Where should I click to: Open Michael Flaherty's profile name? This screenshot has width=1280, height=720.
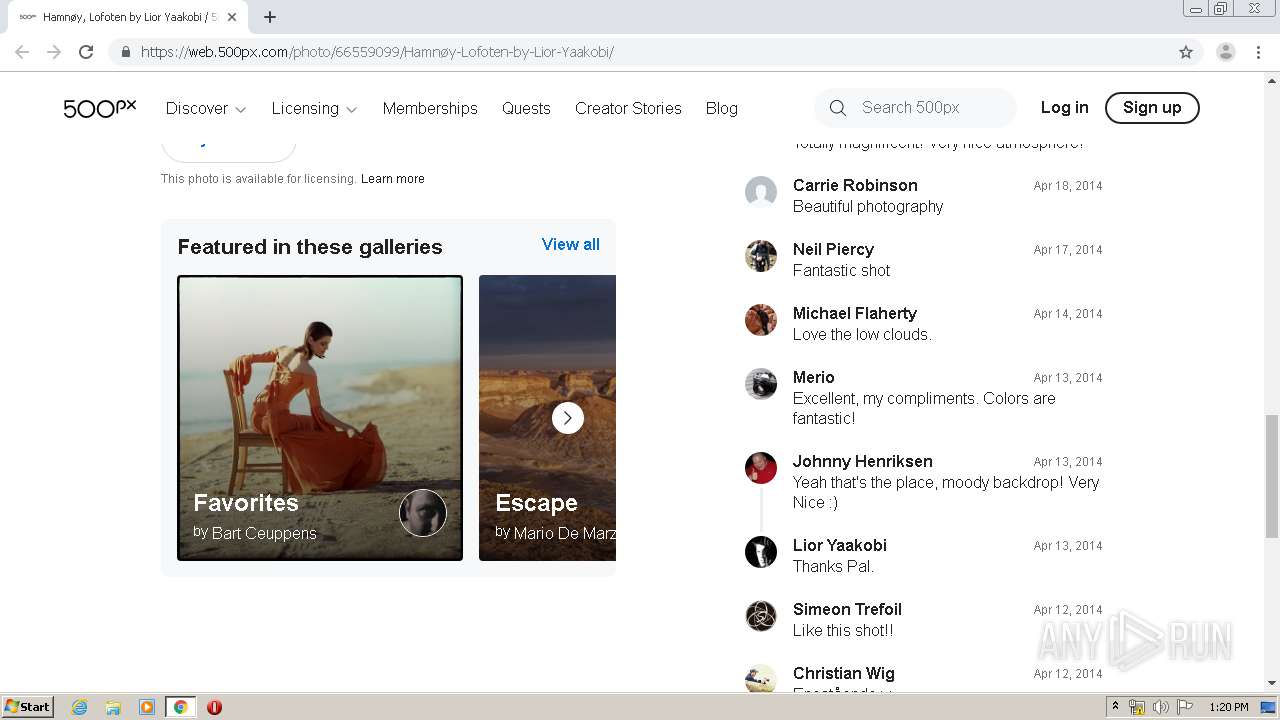855,313
